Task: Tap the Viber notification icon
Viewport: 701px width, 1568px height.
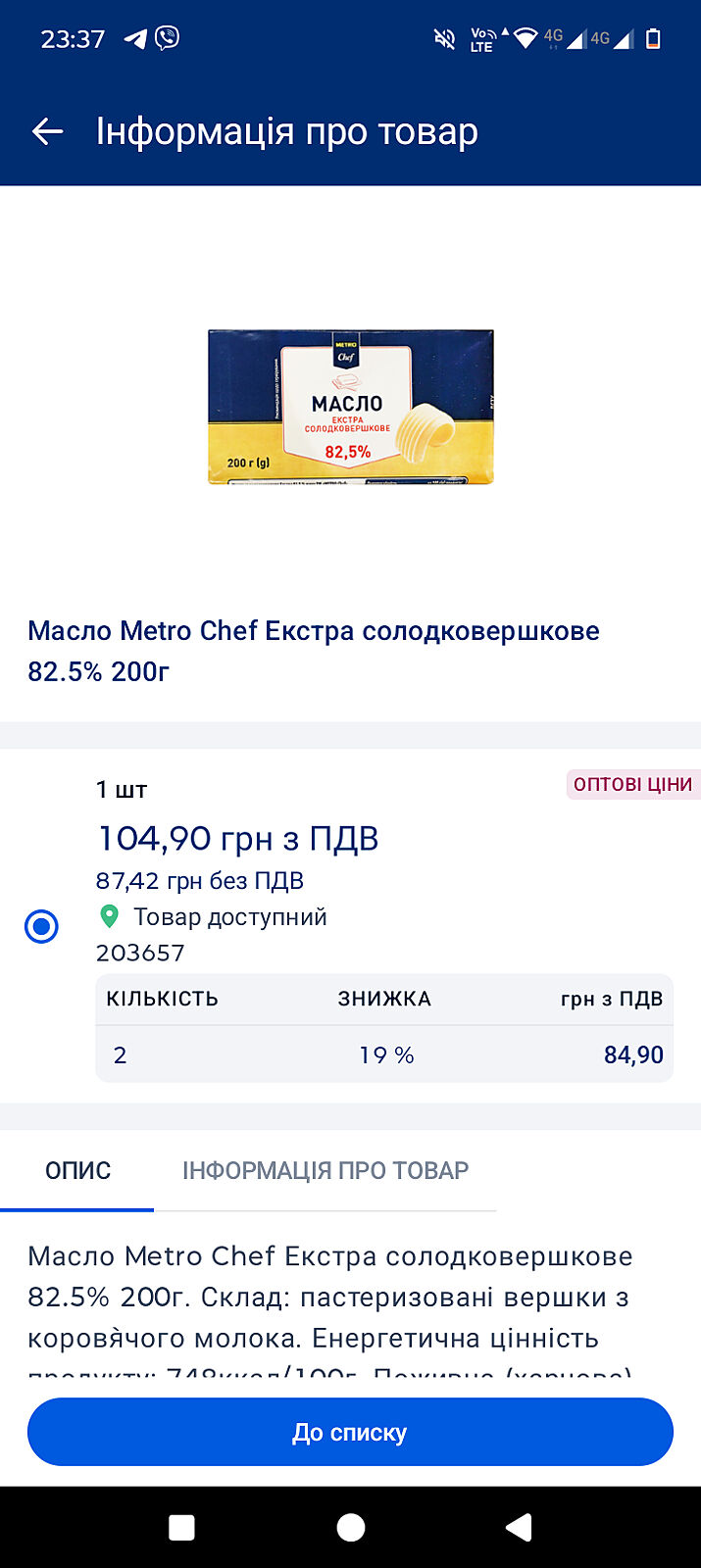Action: 168,38
